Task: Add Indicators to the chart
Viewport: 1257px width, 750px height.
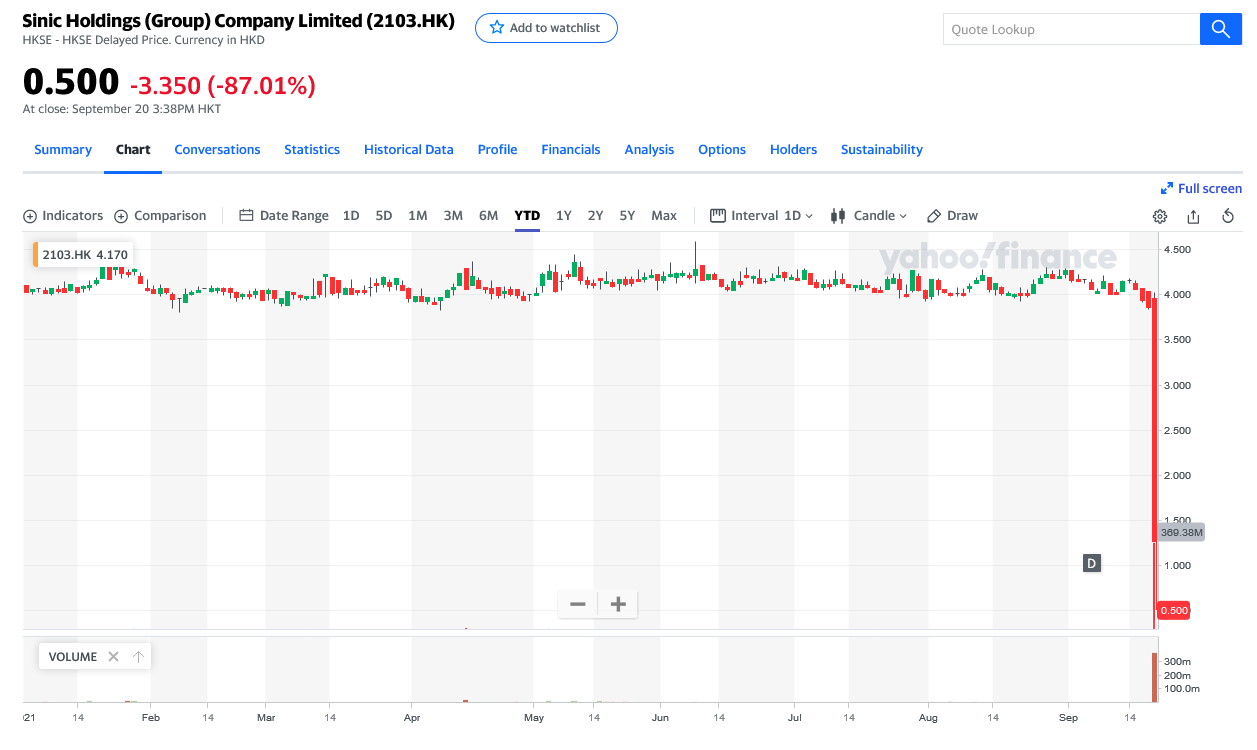Action: 63,215
